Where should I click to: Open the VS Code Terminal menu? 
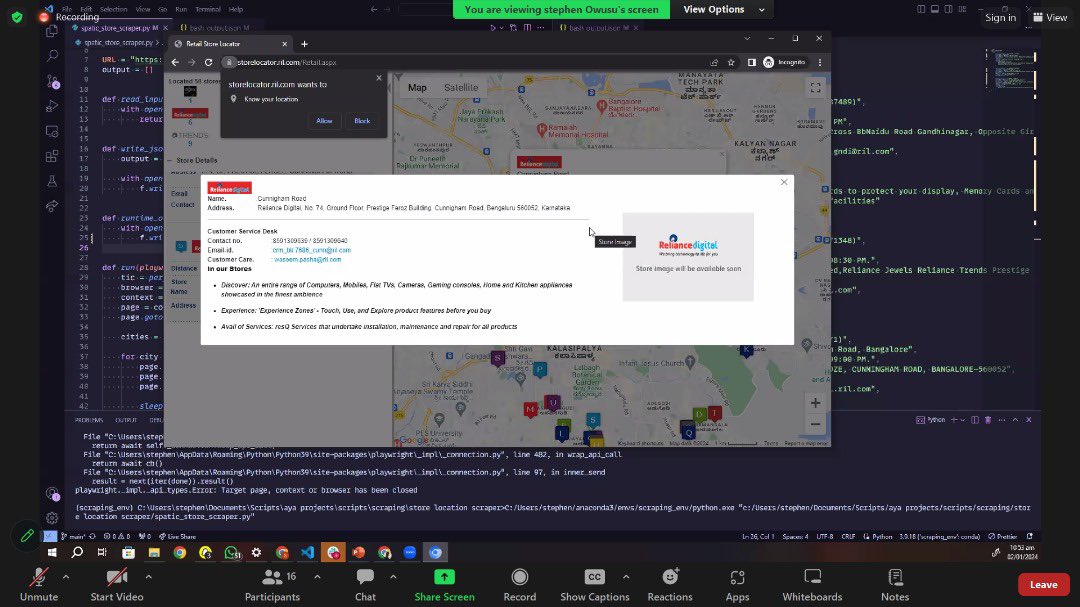point(207,10)
